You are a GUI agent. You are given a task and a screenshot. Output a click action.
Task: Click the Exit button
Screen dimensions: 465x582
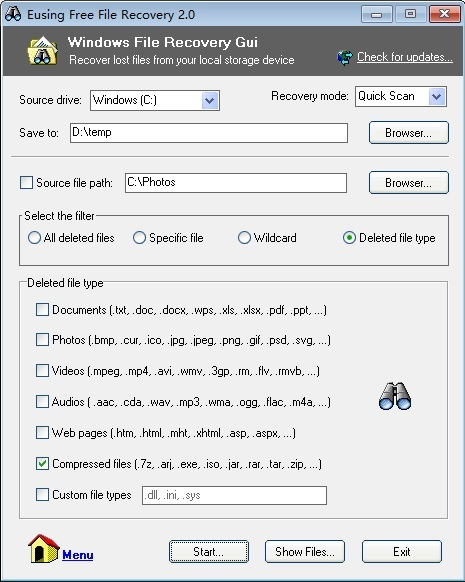coord(402,552)
